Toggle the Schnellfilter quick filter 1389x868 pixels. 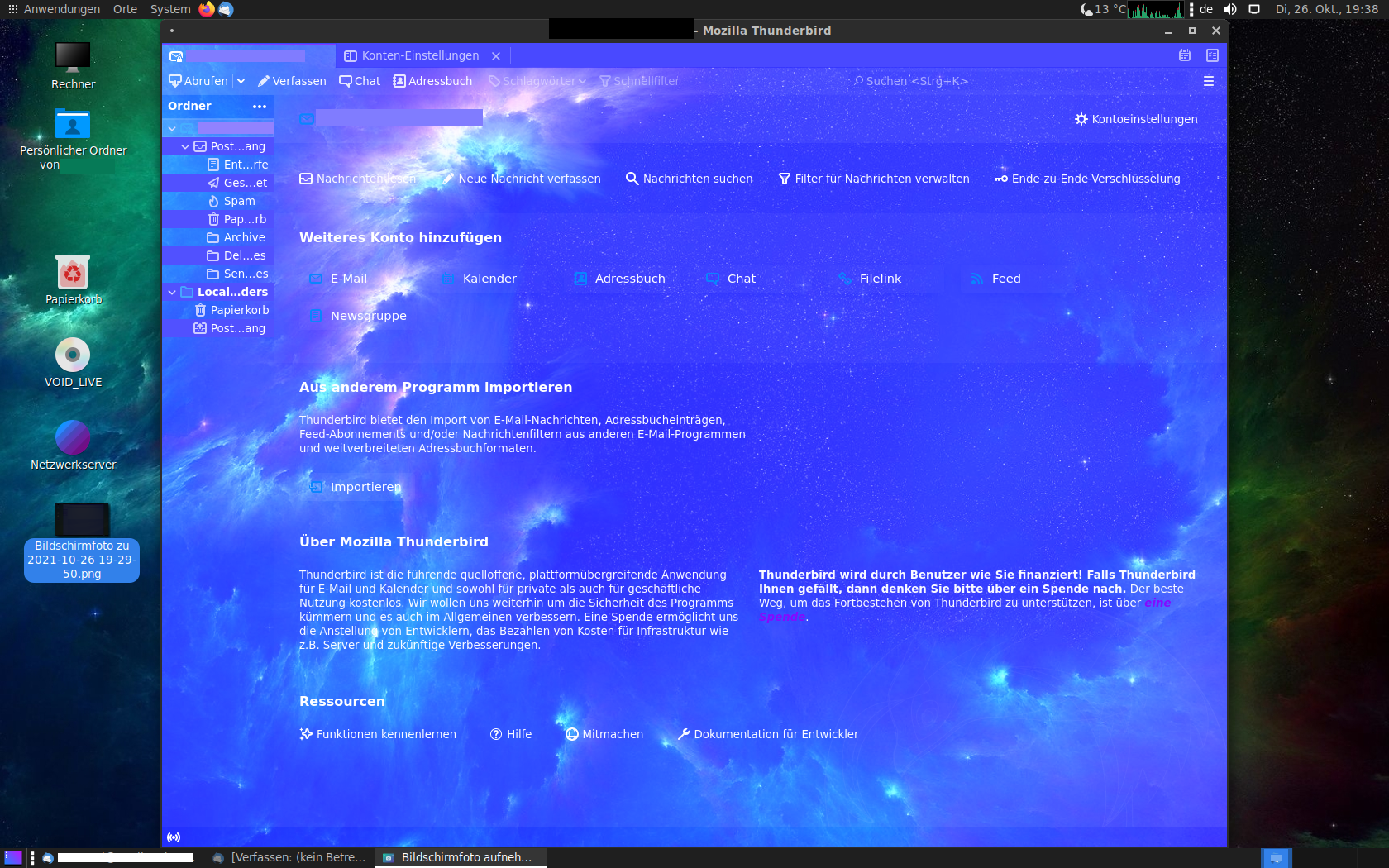pos(639,81)
